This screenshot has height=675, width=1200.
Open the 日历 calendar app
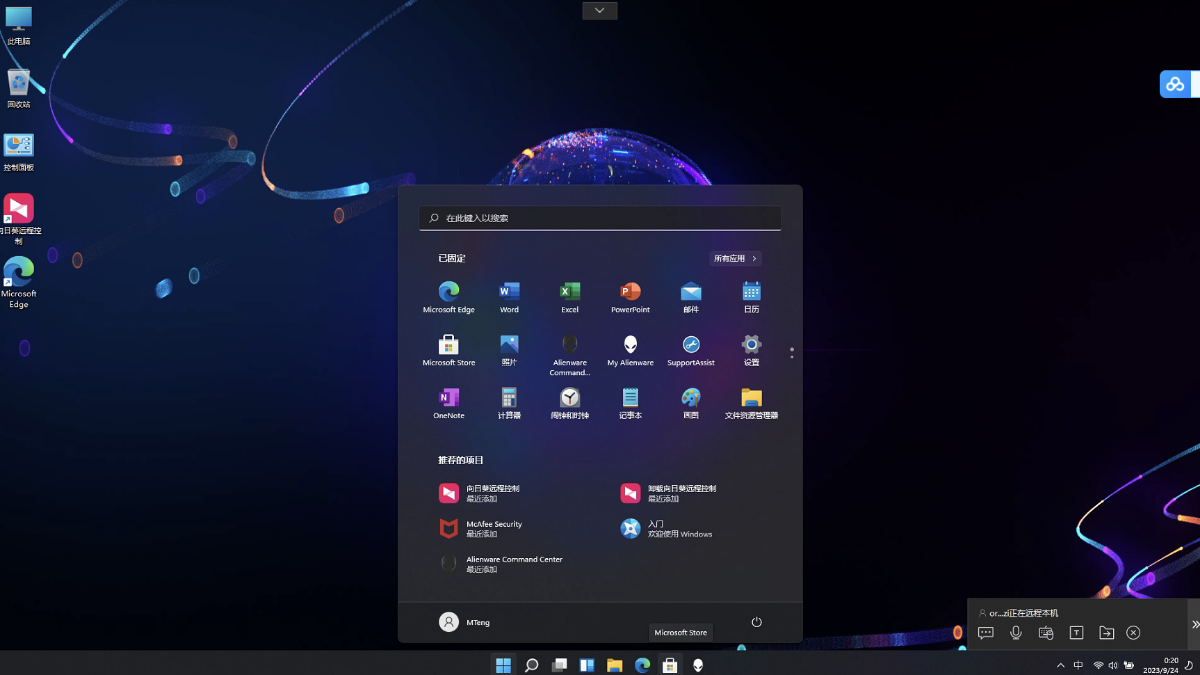point(751,296)
